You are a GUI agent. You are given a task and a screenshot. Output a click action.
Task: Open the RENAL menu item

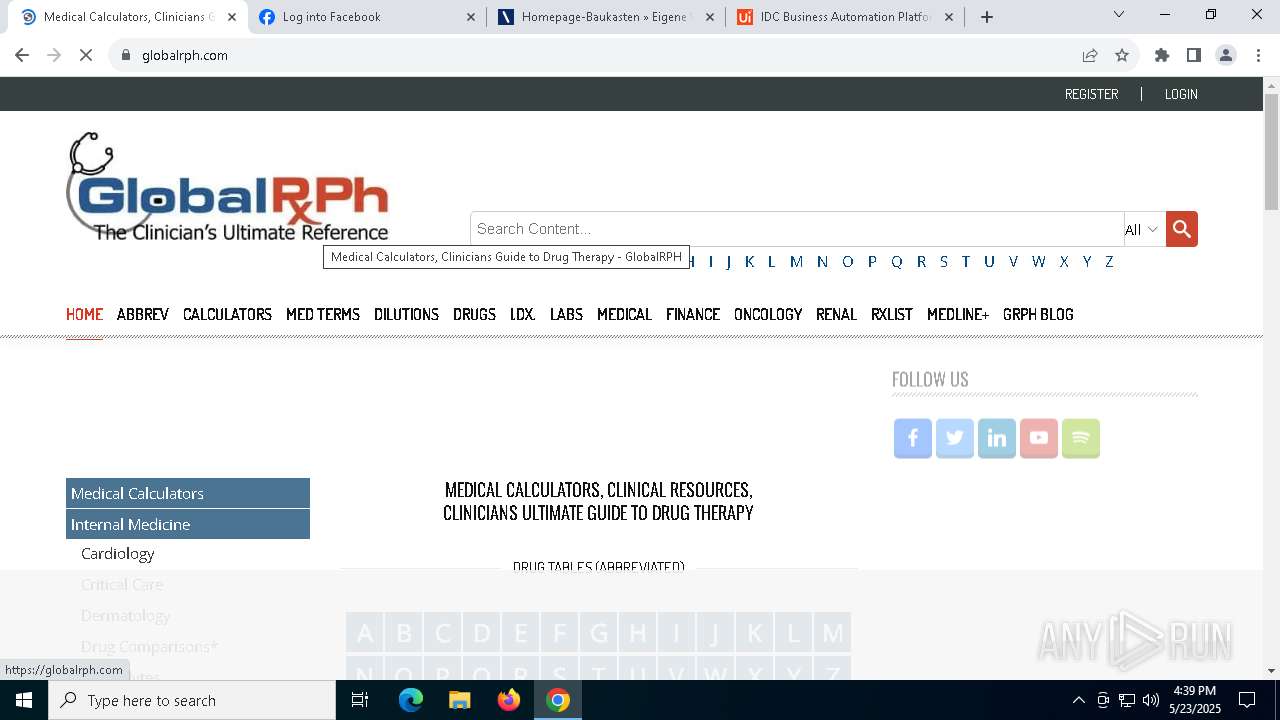[x=836, y=314]
